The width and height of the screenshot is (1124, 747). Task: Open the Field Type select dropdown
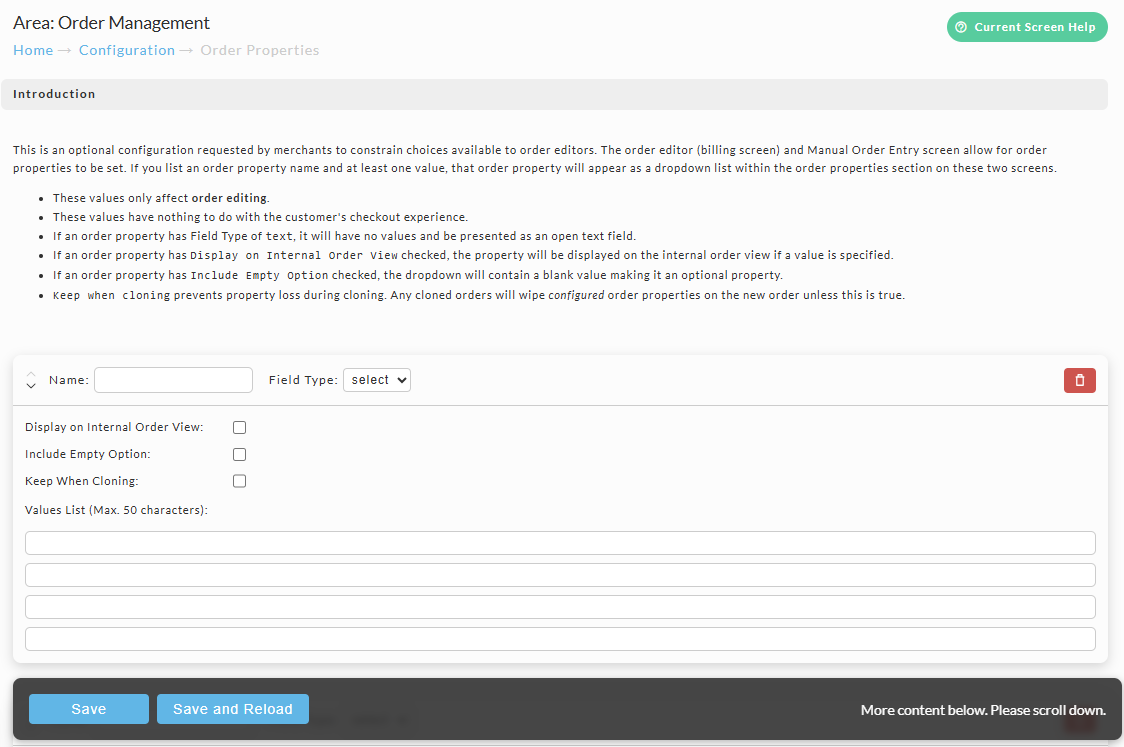[x=377, y=380]
